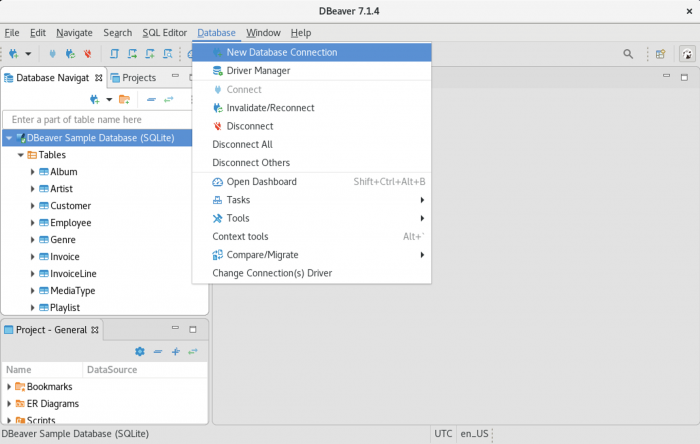
Task: Open the SQL Editor menu
Action: 164,33
